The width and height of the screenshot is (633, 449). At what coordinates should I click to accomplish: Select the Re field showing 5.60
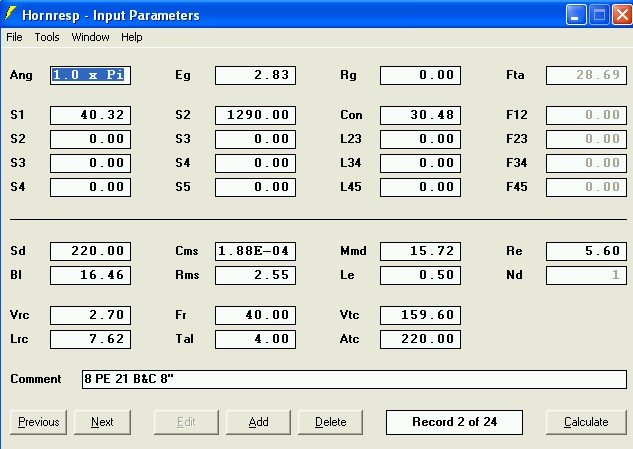click(586, 251)
